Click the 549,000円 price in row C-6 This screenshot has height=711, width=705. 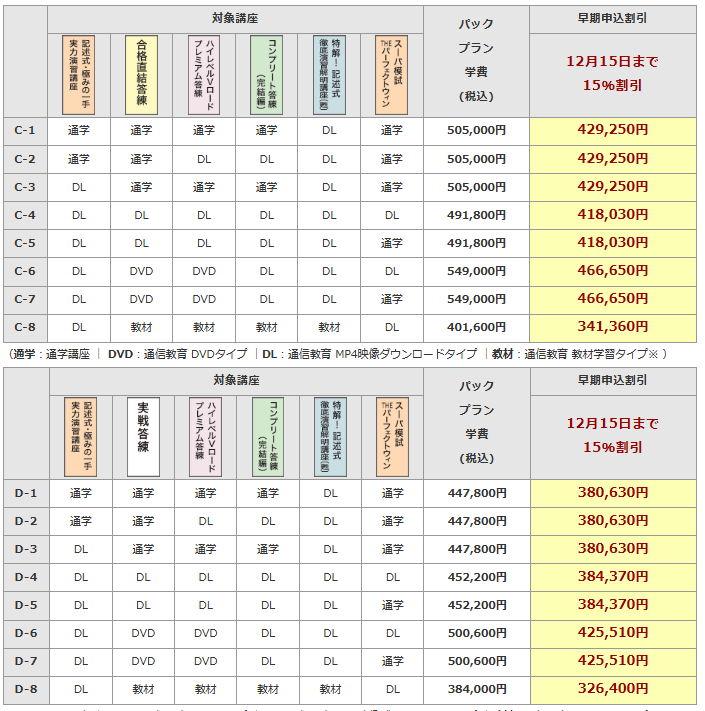[x=476, y=271]
